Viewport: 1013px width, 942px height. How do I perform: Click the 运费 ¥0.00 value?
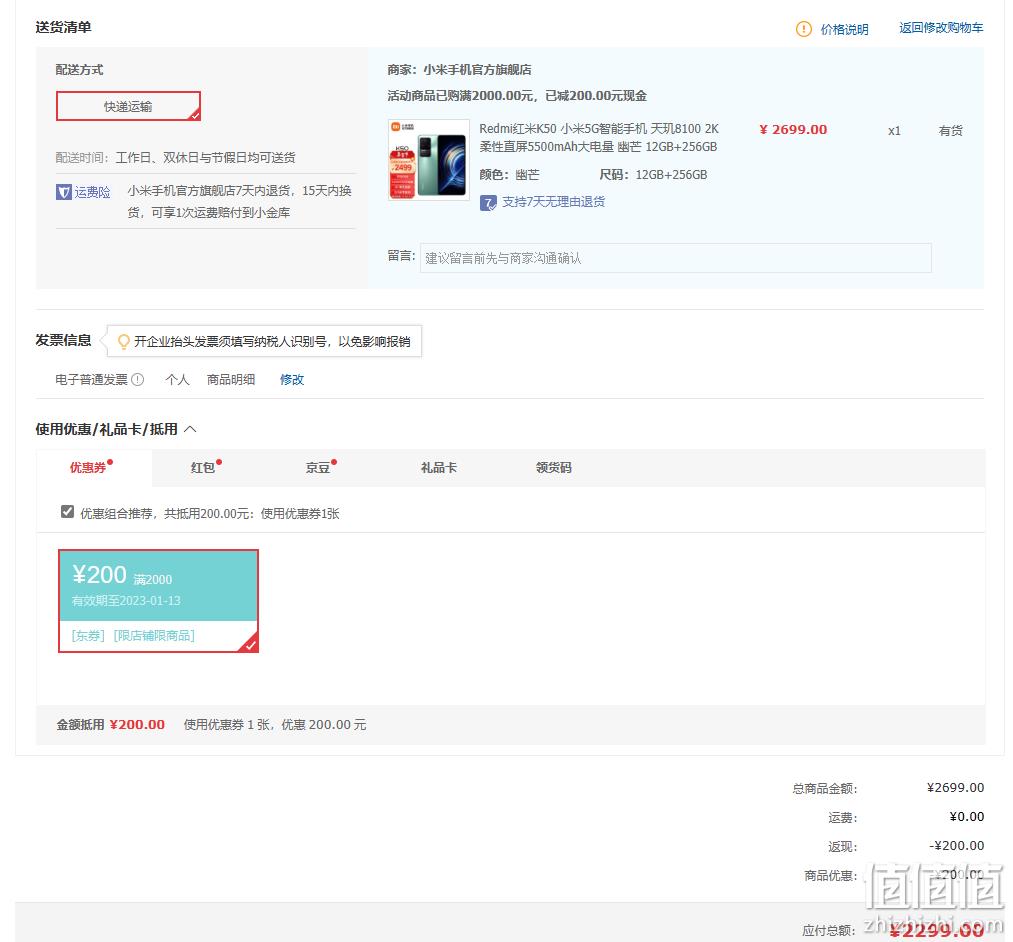pyautogui.click(x=967, y=816)
